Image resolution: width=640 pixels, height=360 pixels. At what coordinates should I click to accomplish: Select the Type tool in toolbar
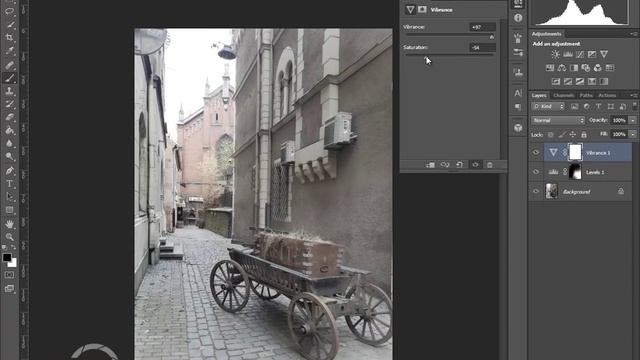[x=9, y=184]
